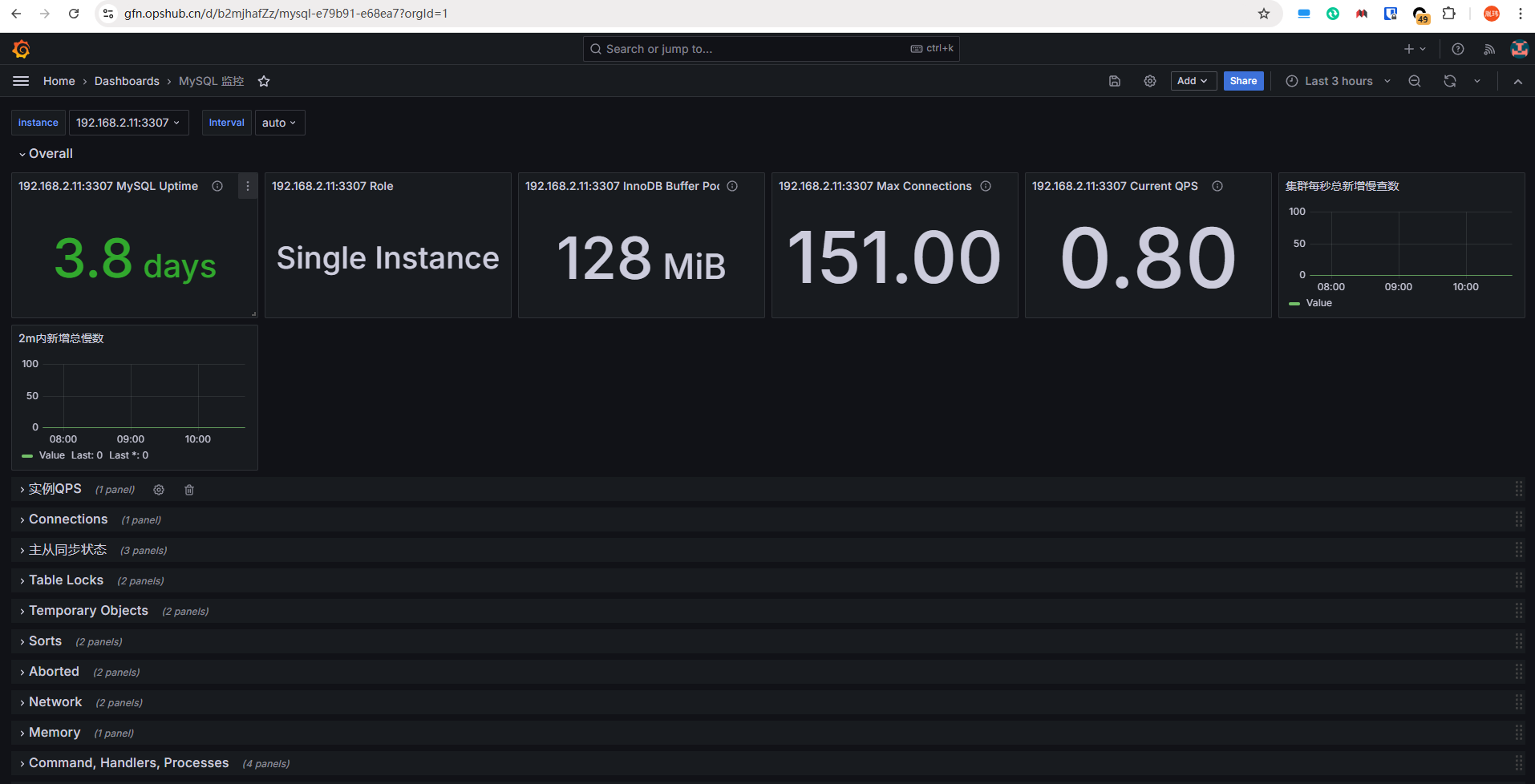Expand the Table Locks row

click(61, 580)
